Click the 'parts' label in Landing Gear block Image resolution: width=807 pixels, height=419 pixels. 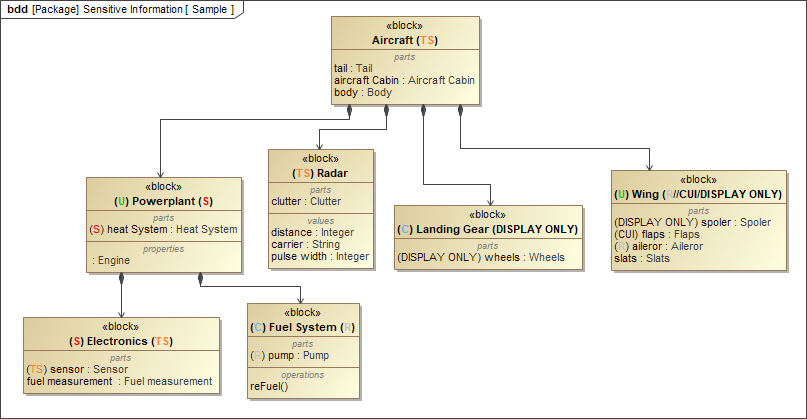[487, 246]
